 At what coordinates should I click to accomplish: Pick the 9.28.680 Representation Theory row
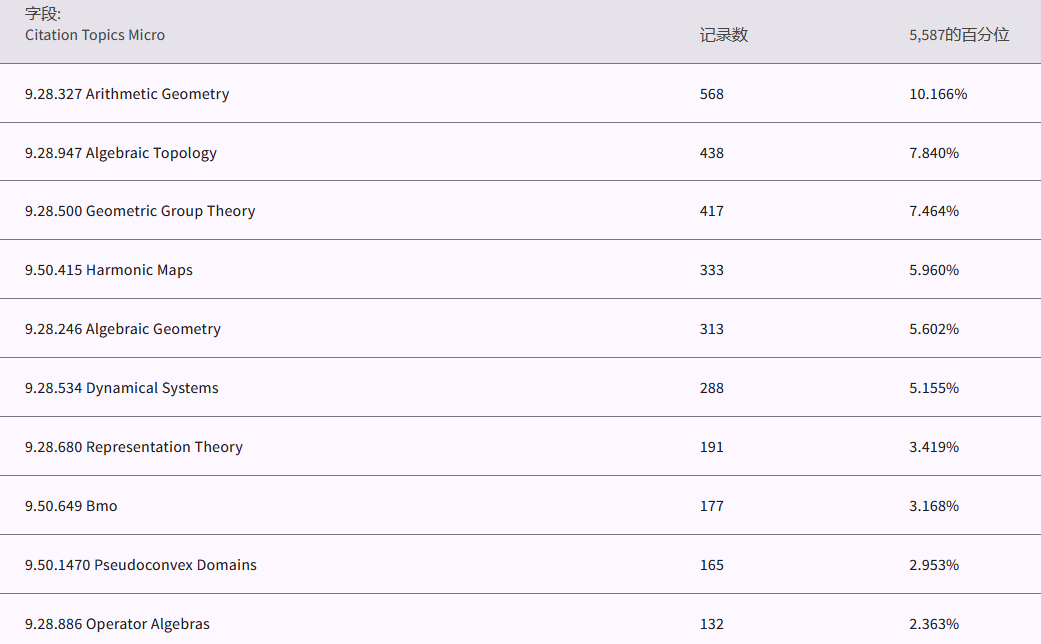pos(134,447)
